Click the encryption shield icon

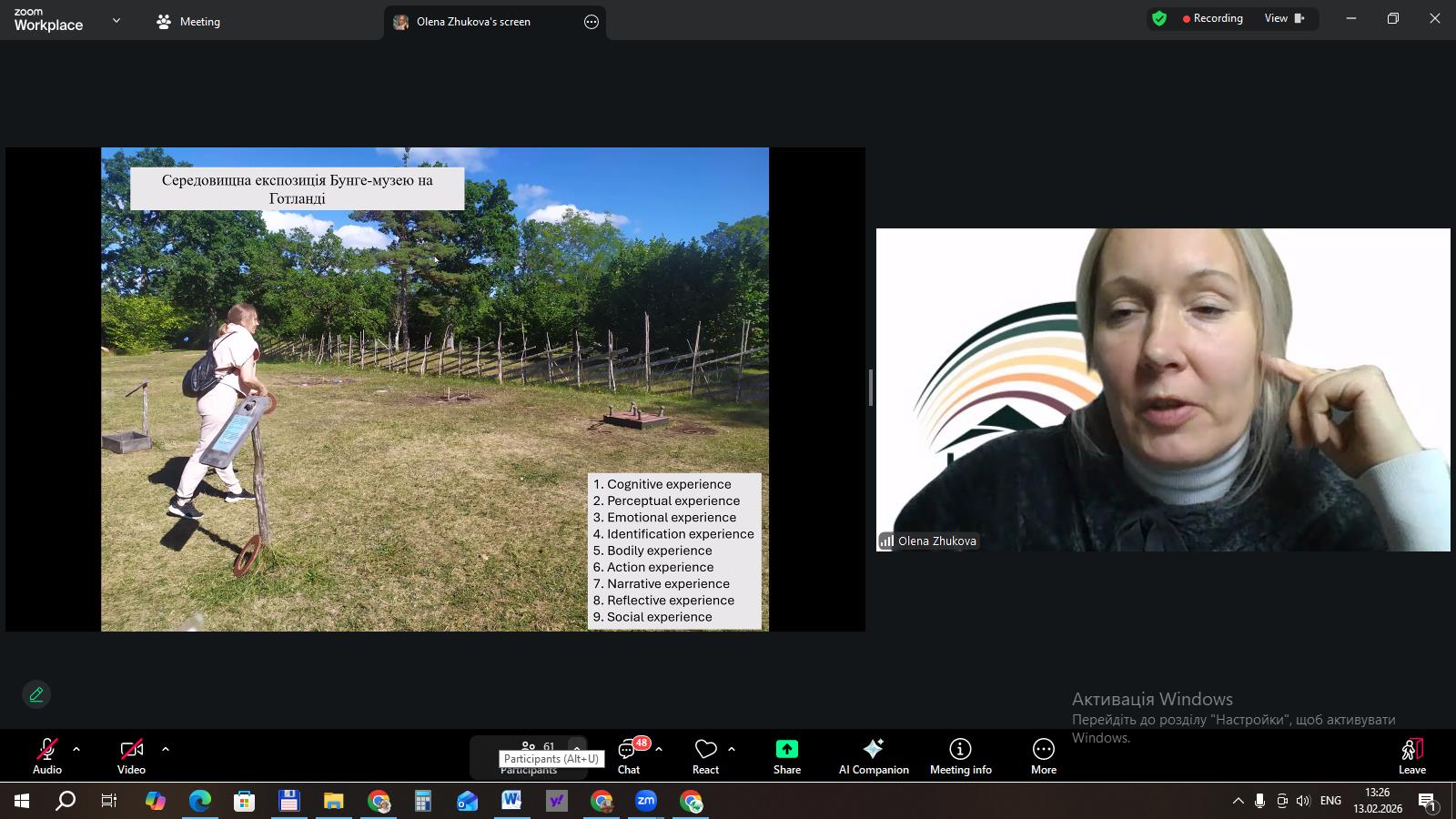1158,18
